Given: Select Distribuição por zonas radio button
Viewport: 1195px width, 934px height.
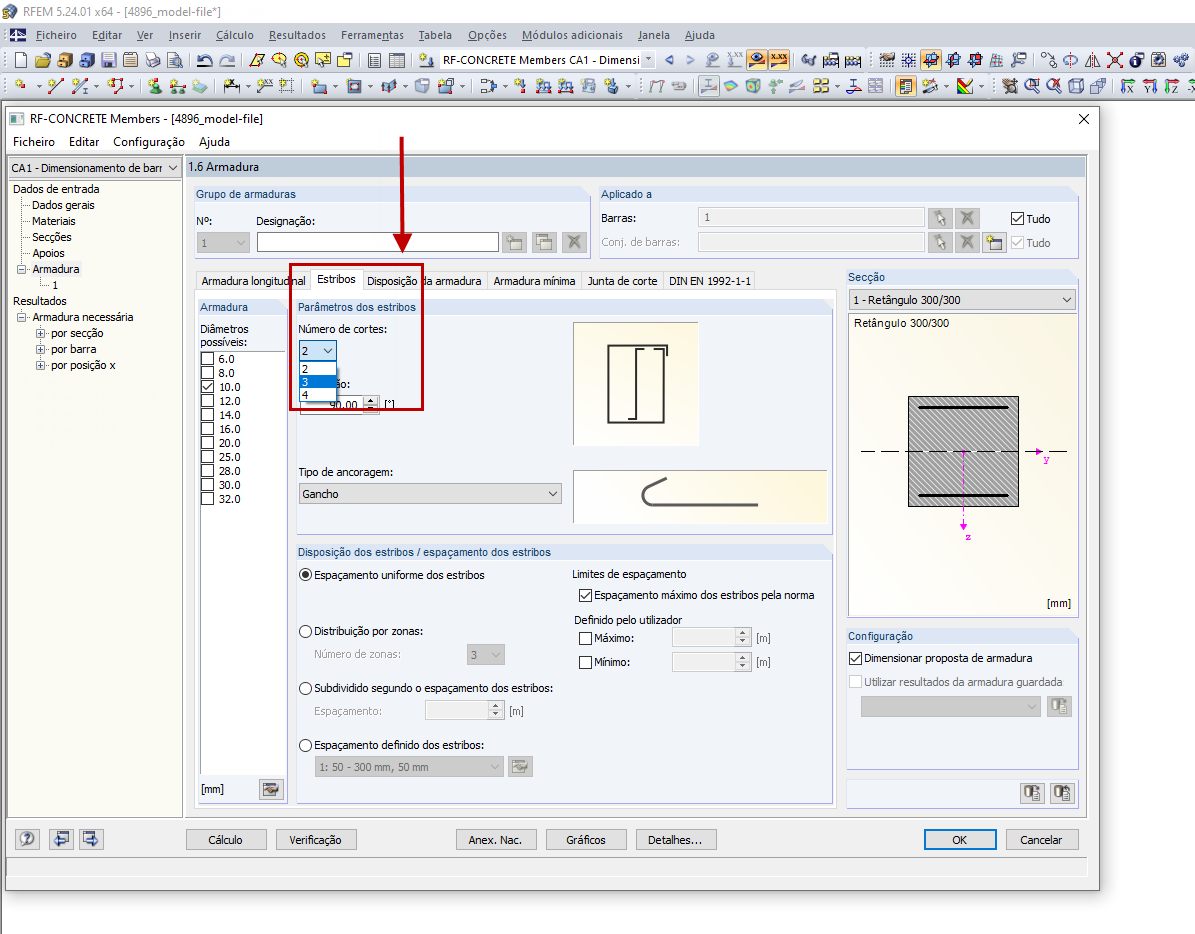Looking at the screenshot, I should [306, 632].
